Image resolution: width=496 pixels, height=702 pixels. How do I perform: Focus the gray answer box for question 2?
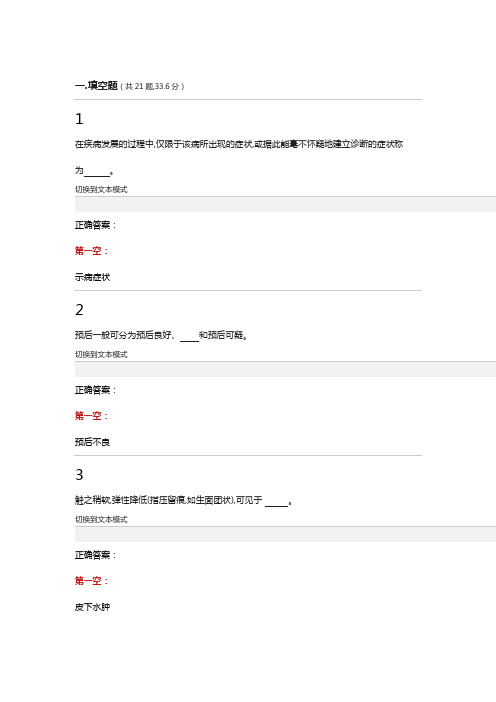[x=285, y=369]
